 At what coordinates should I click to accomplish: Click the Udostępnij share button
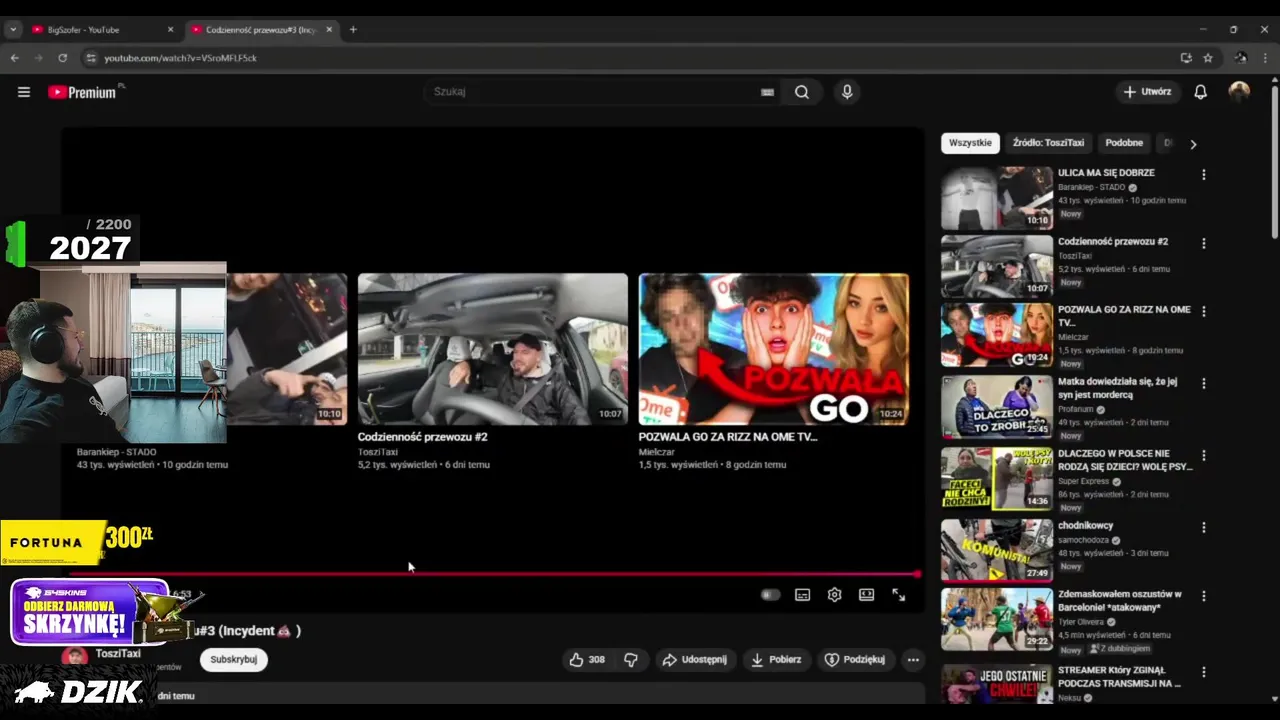point(694,660)
